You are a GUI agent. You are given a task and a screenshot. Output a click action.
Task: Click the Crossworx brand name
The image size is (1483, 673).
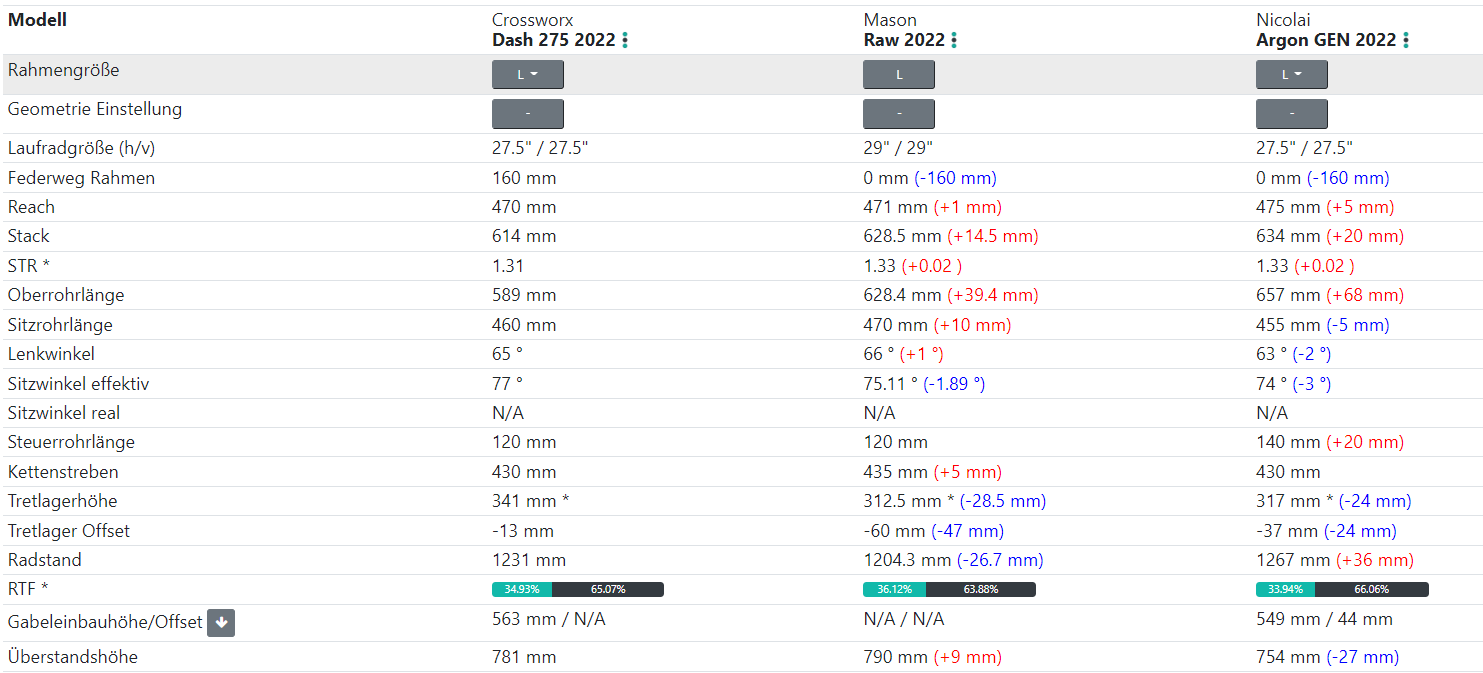click(x=532, y=20)
